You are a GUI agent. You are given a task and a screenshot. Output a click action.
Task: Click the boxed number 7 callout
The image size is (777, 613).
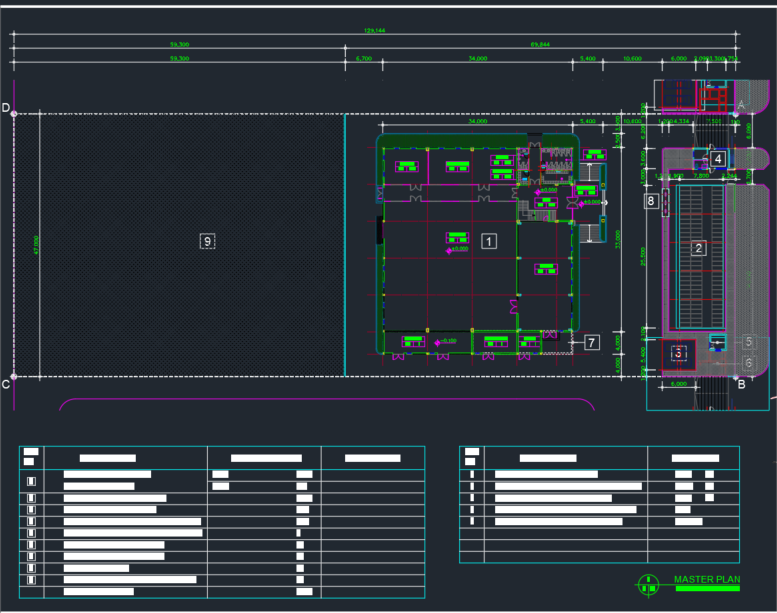[591, 343]
